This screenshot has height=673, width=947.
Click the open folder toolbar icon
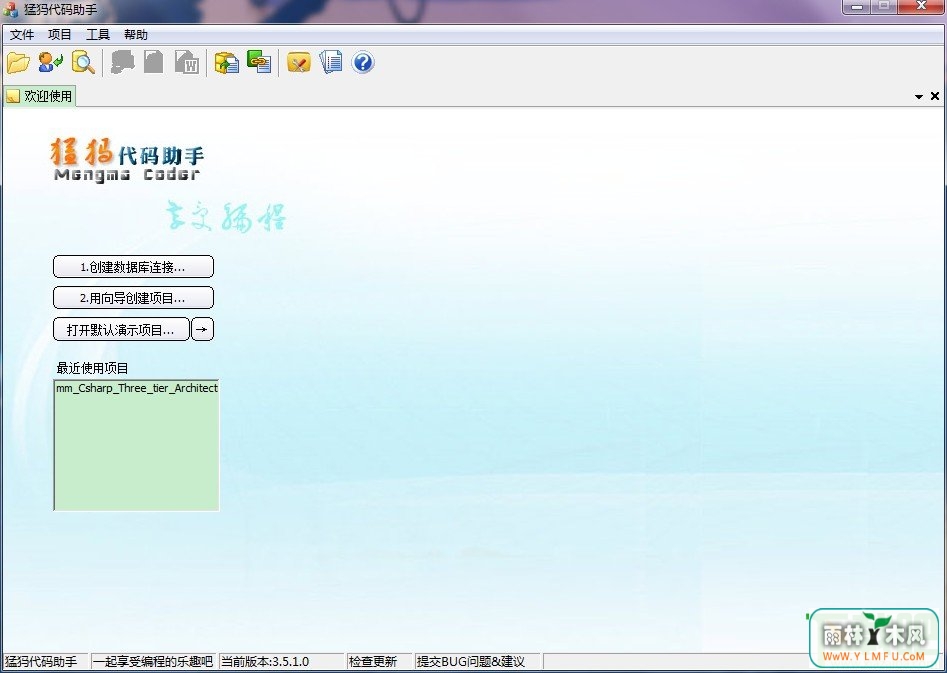click(18, 62)
